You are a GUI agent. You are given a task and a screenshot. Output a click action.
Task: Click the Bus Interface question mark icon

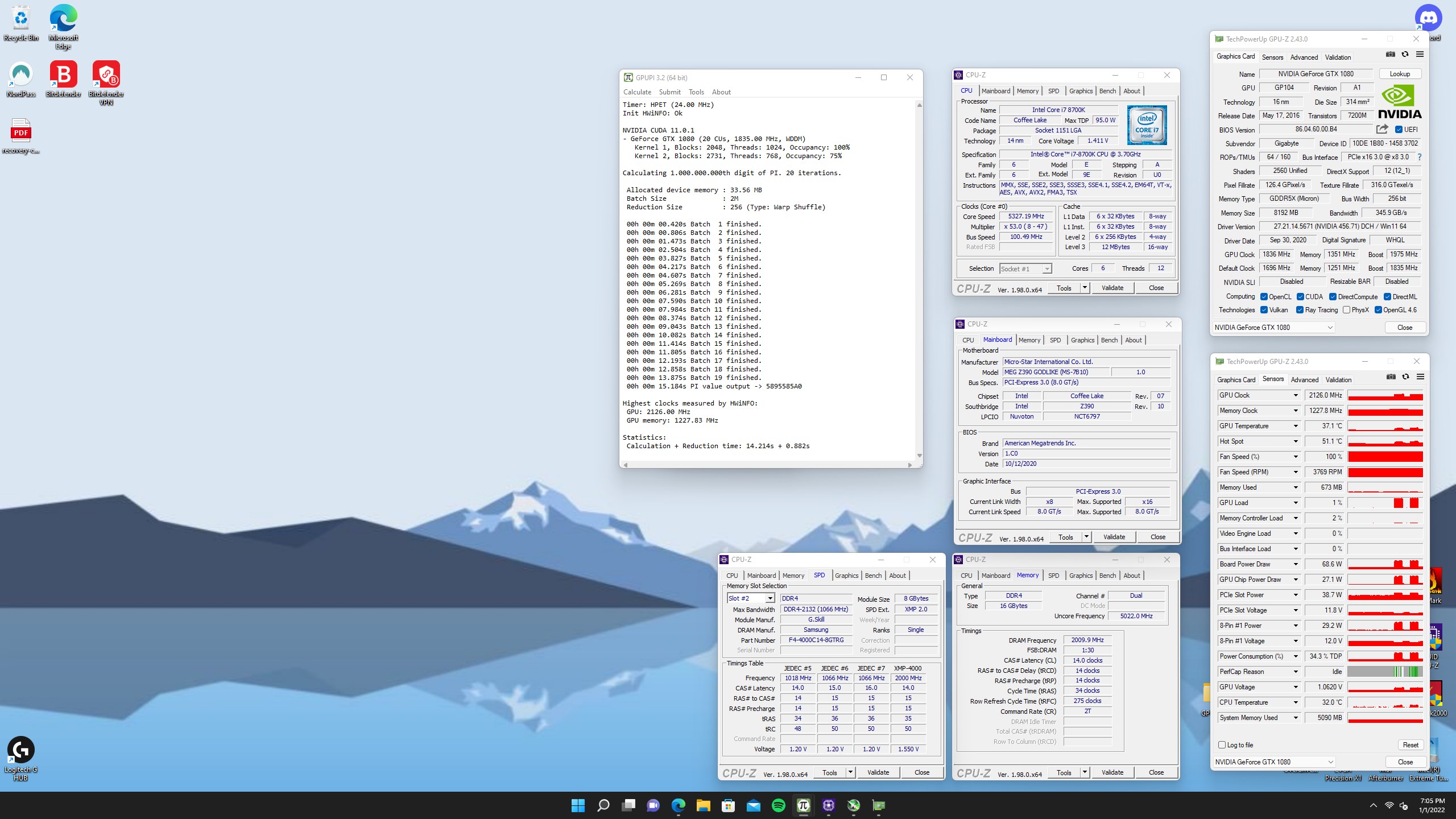click(x=1419, y=158)
